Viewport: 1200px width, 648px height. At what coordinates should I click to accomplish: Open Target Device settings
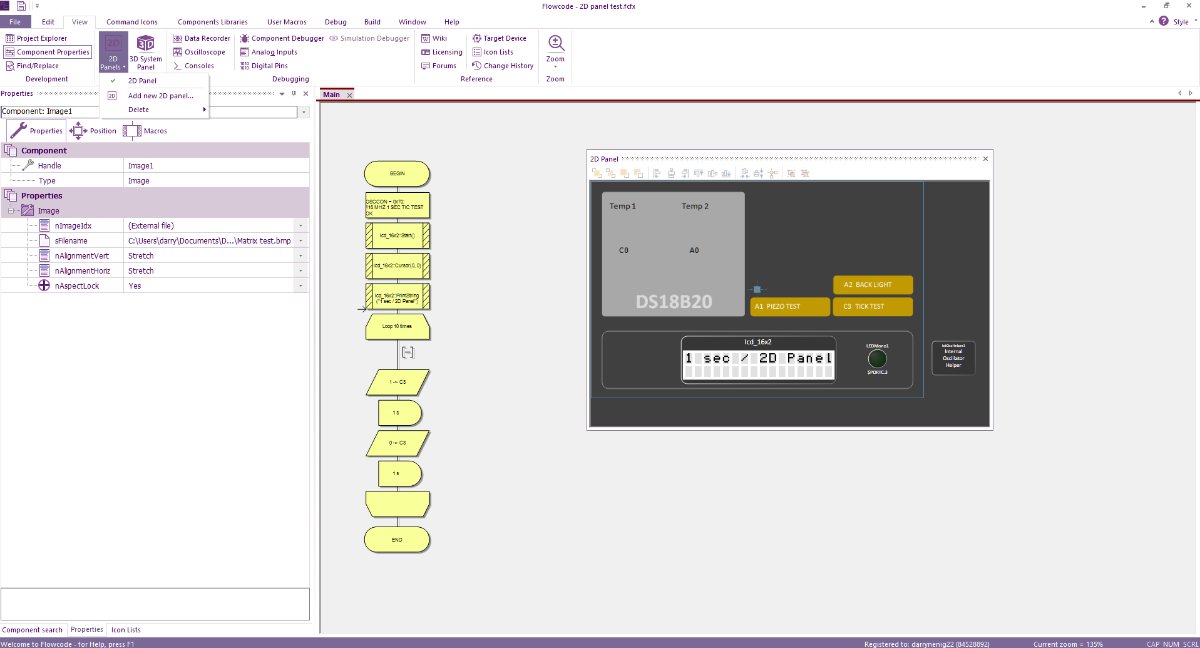click(x=498, y=38)
